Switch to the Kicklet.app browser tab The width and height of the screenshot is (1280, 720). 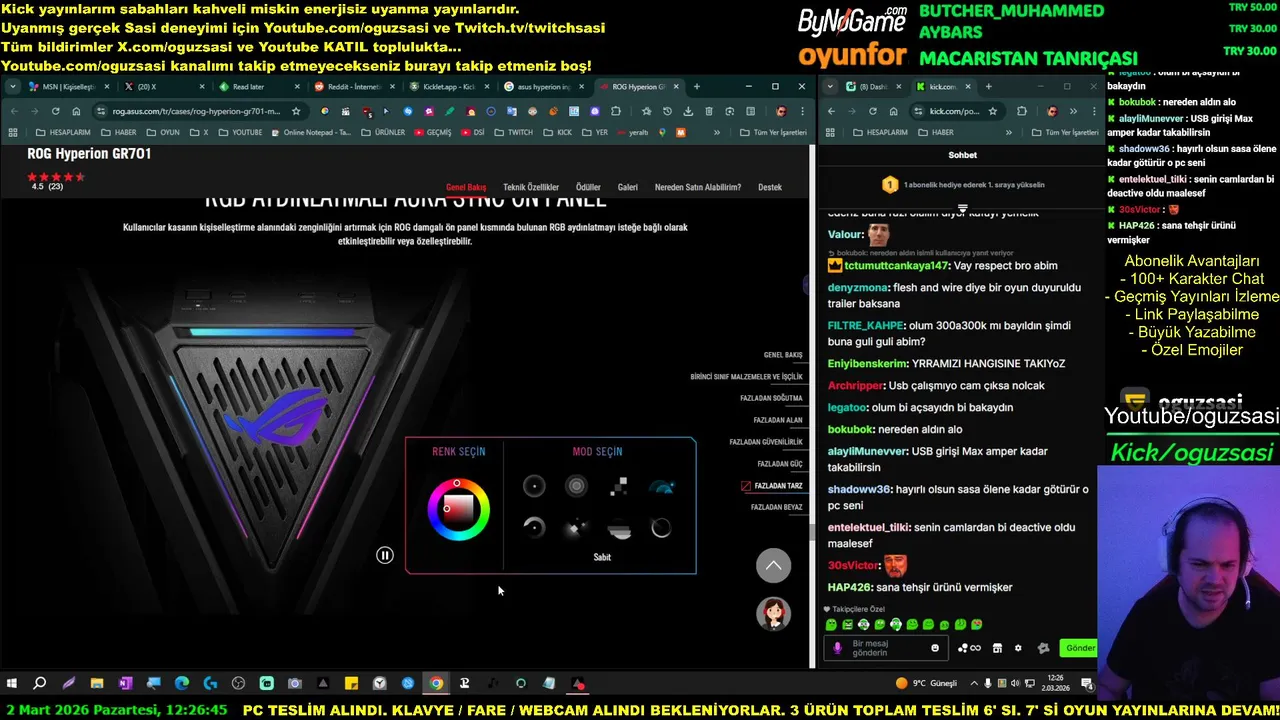tap(445, 87)
